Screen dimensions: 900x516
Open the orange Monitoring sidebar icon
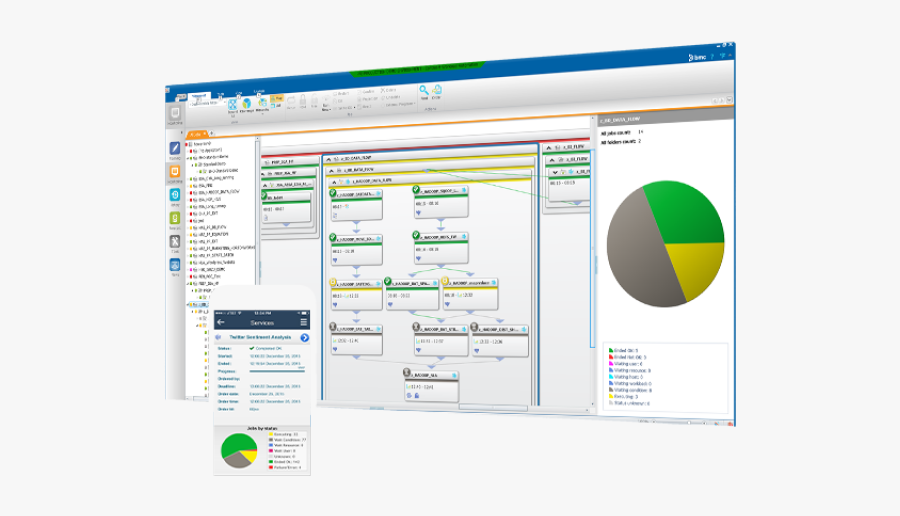[175, 173]
